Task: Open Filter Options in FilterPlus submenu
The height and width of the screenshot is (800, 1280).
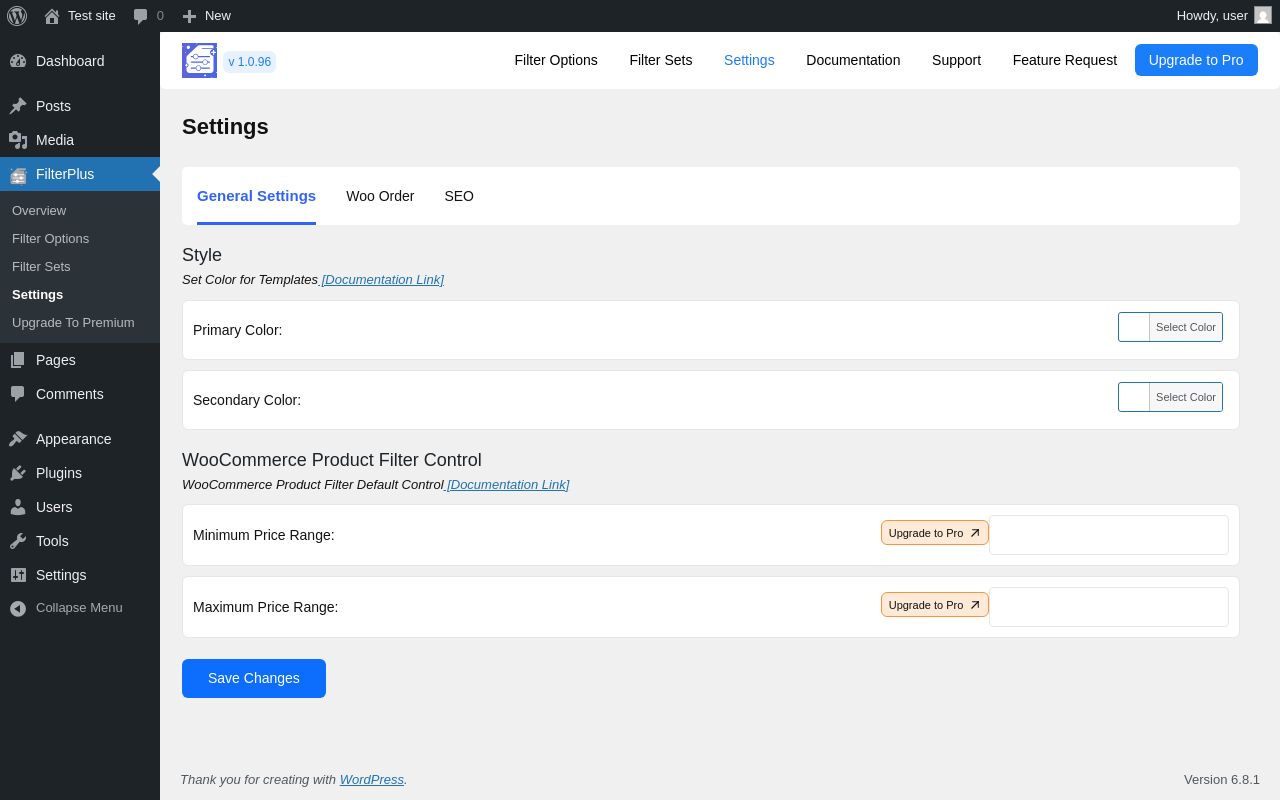Action: [x=50, y=238]
